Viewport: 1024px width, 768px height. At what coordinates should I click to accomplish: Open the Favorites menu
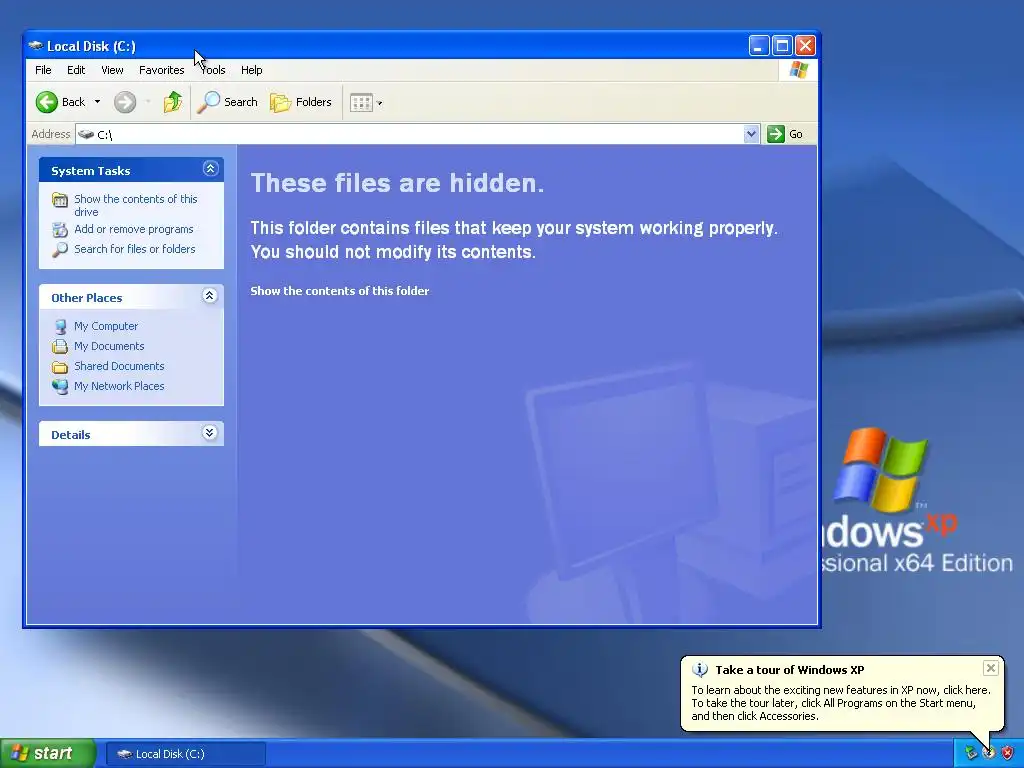pos(161,70)
